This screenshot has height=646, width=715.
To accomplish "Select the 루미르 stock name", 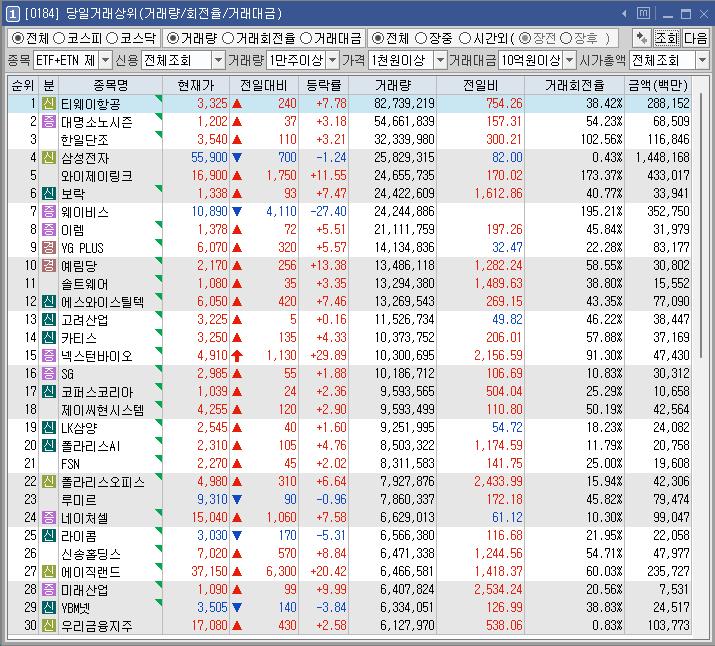I will (x=79, y=500).
